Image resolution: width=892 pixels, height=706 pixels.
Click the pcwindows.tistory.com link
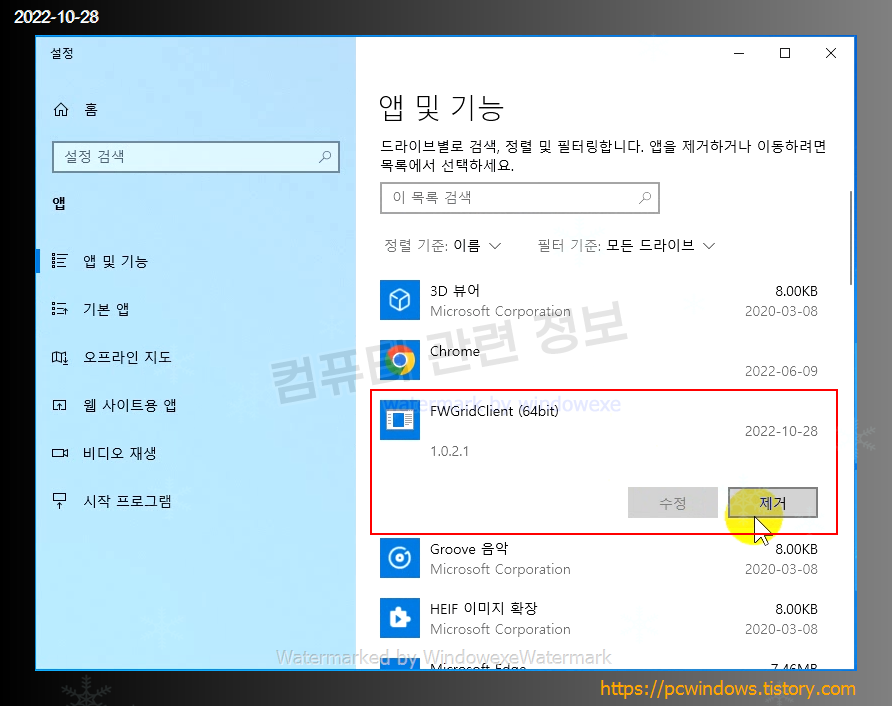[728, 689]
